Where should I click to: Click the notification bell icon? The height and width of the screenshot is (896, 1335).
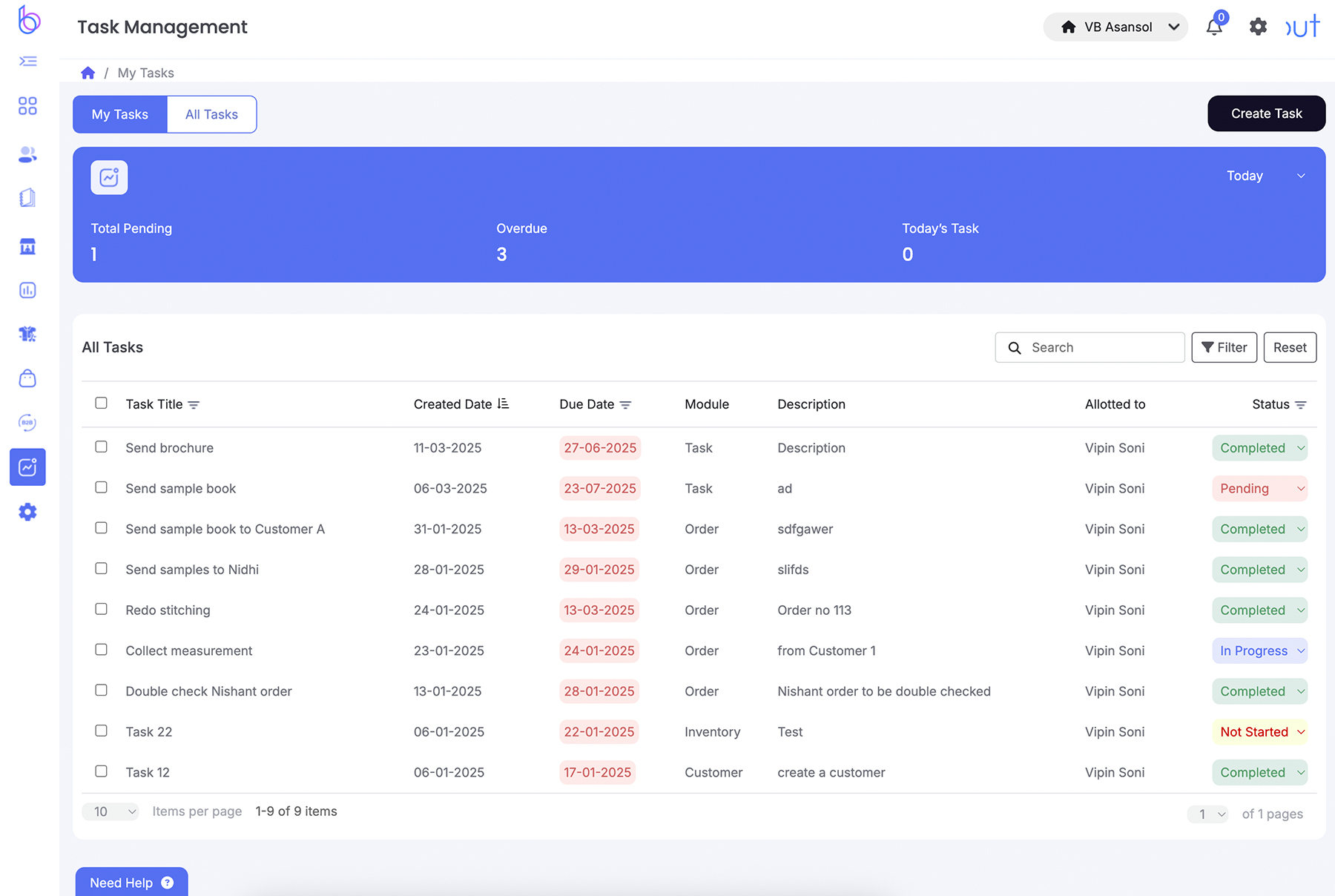point(1213,27)
